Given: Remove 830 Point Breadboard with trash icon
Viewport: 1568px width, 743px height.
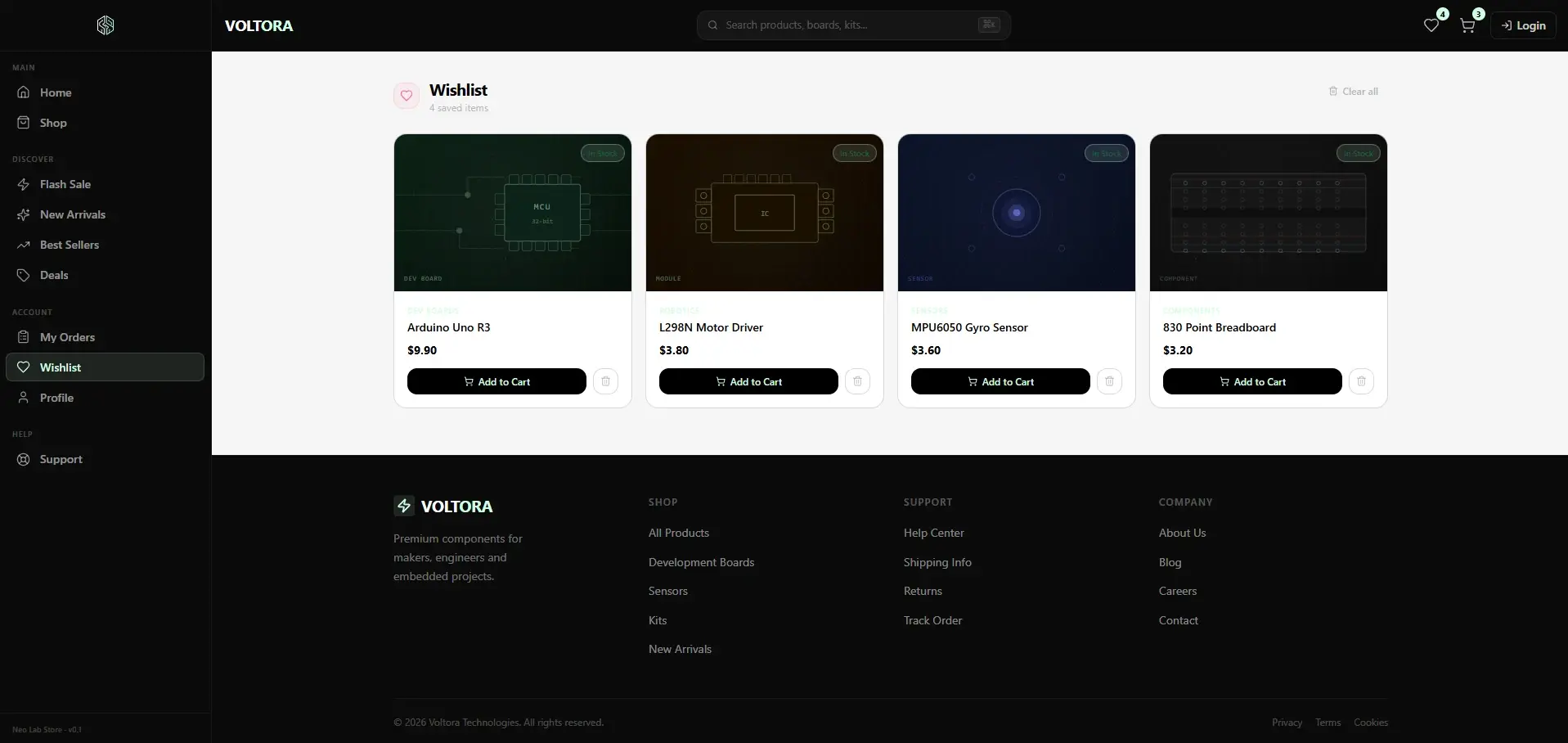Looking at the screenshot, I should point(1361,381).
